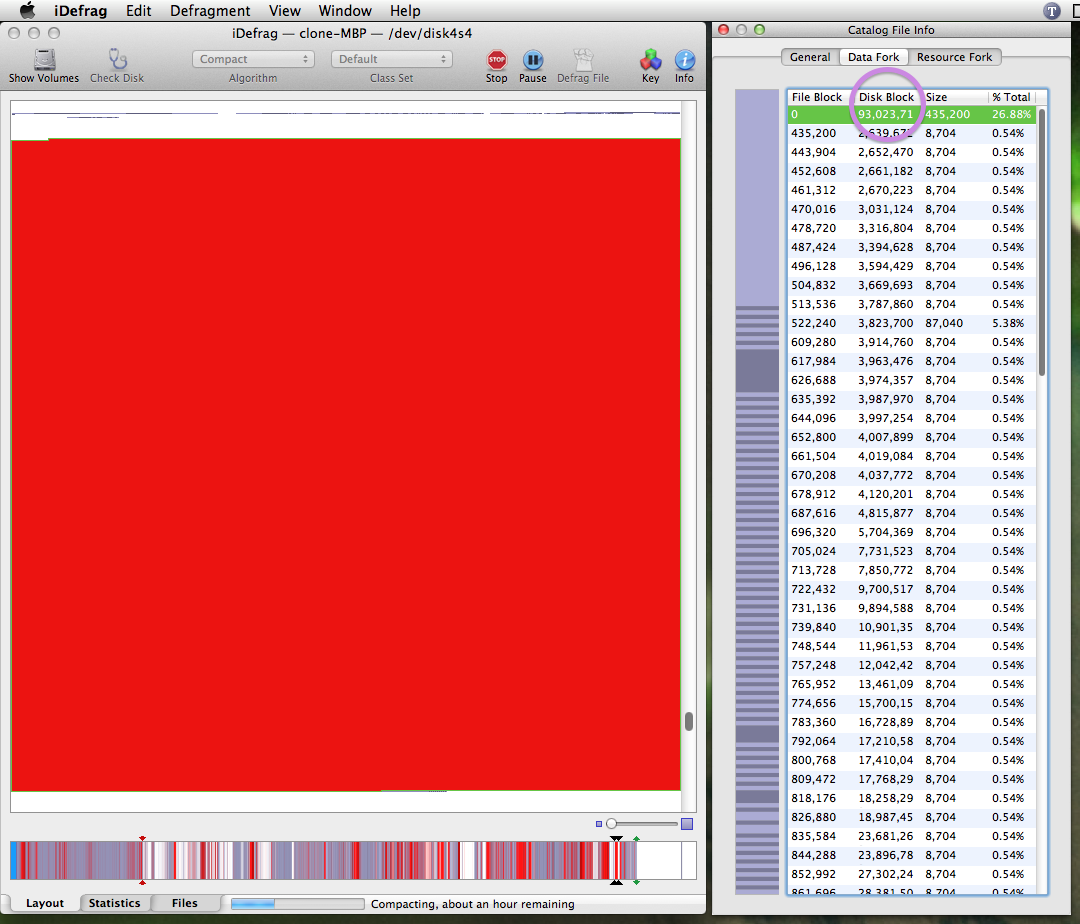Screen dimensions: 1080x924
Task: Click the compacting progress bar
Action: point(298,903)
